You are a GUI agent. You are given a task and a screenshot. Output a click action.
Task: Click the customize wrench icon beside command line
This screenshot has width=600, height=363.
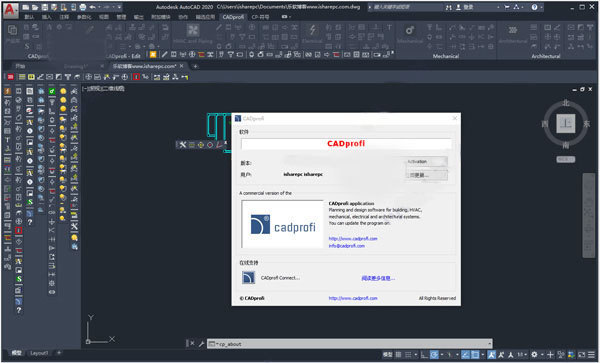201,343
